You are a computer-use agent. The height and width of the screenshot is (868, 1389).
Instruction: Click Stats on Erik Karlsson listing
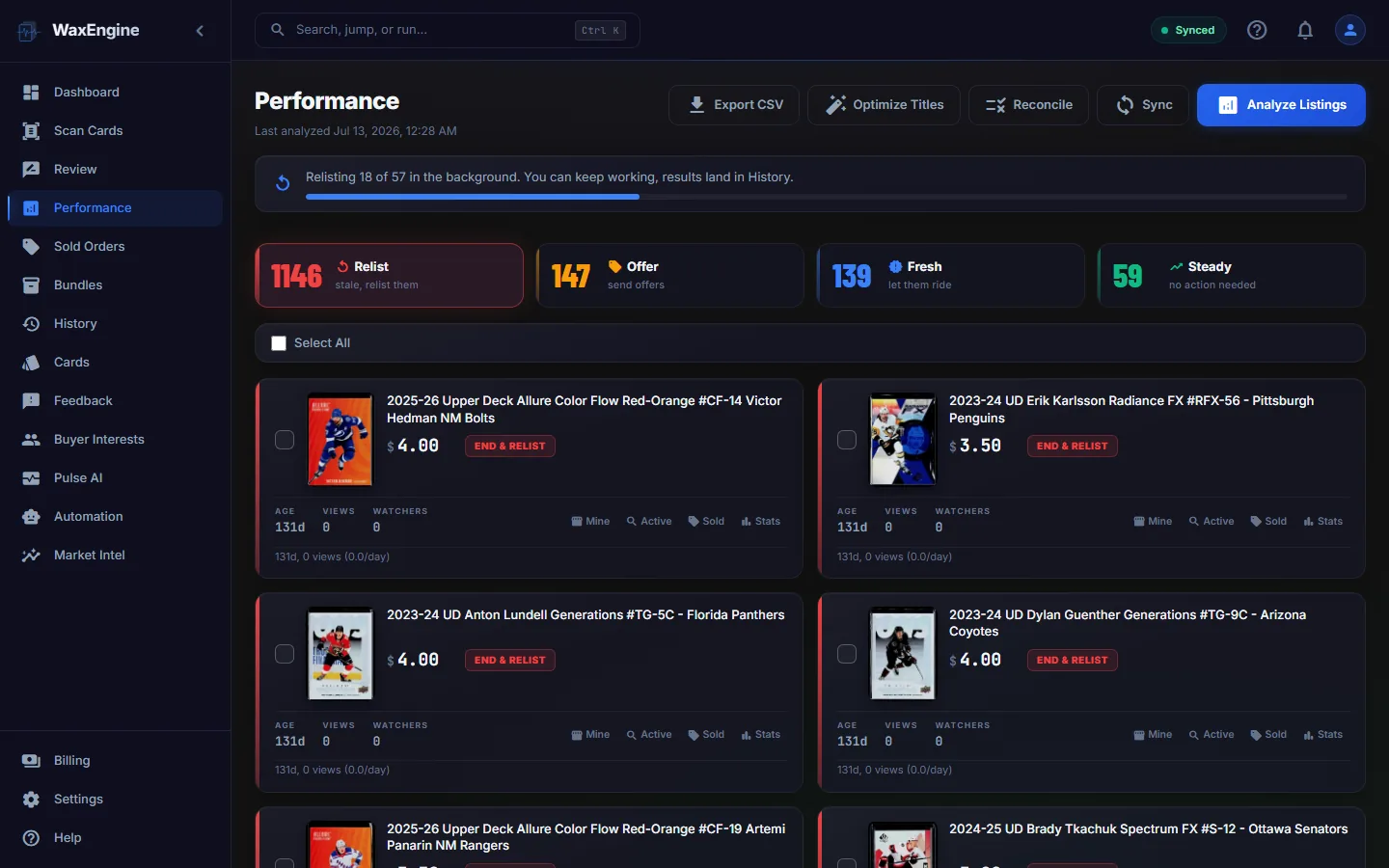click(1323, 522)
